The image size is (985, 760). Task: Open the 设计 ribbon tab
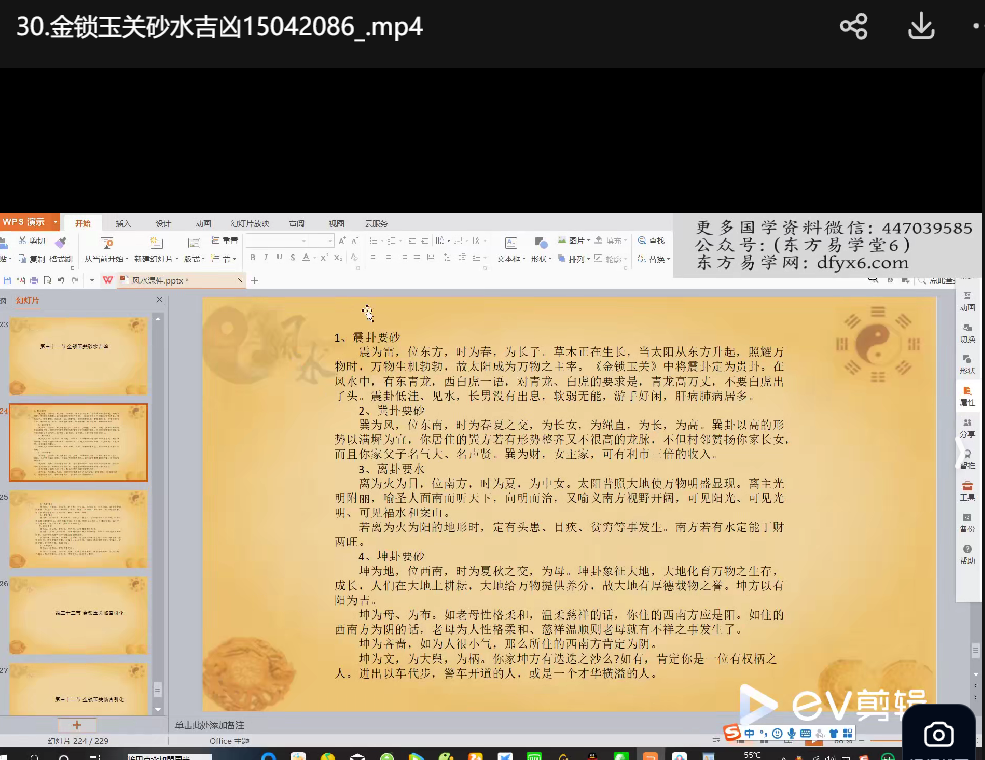[x=163, y=223]
